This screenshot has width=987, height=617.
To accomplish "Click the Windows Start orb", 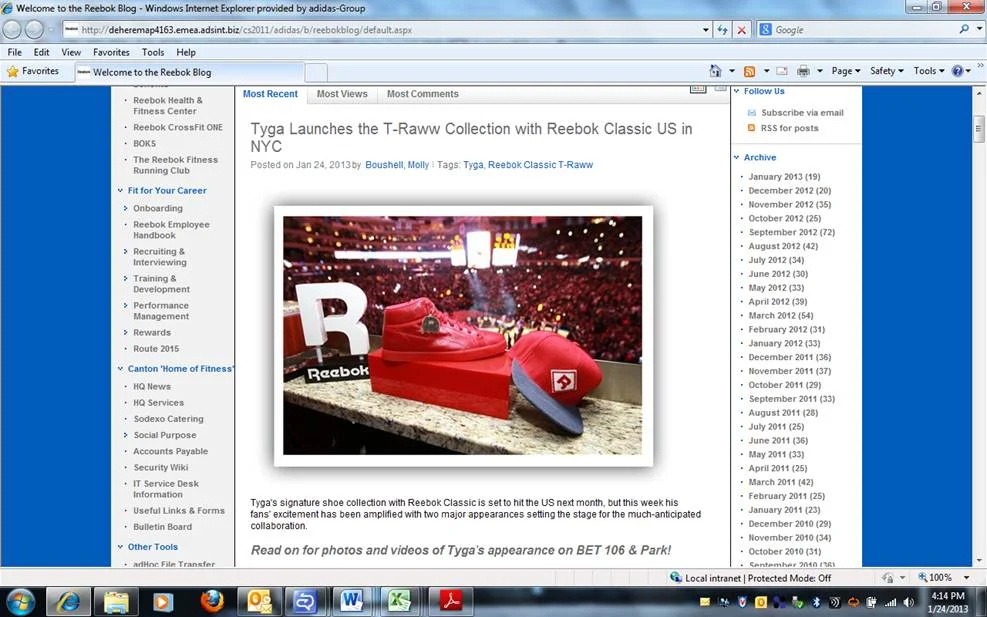I will 21,602.
